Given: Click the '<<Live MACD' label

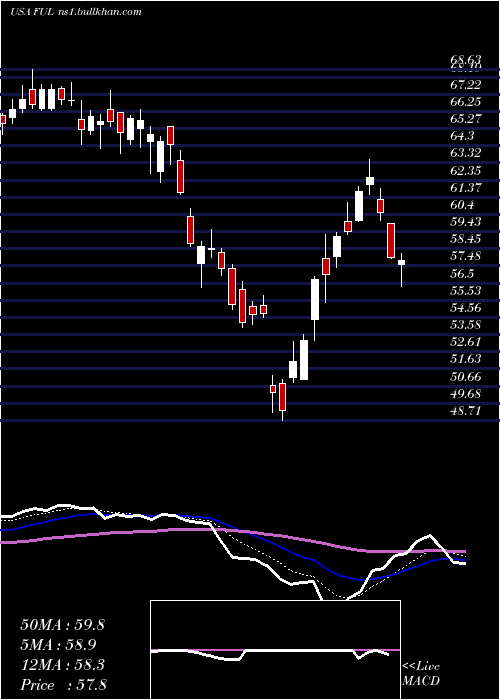Looking at the screenshot, I should coord(421,673).
